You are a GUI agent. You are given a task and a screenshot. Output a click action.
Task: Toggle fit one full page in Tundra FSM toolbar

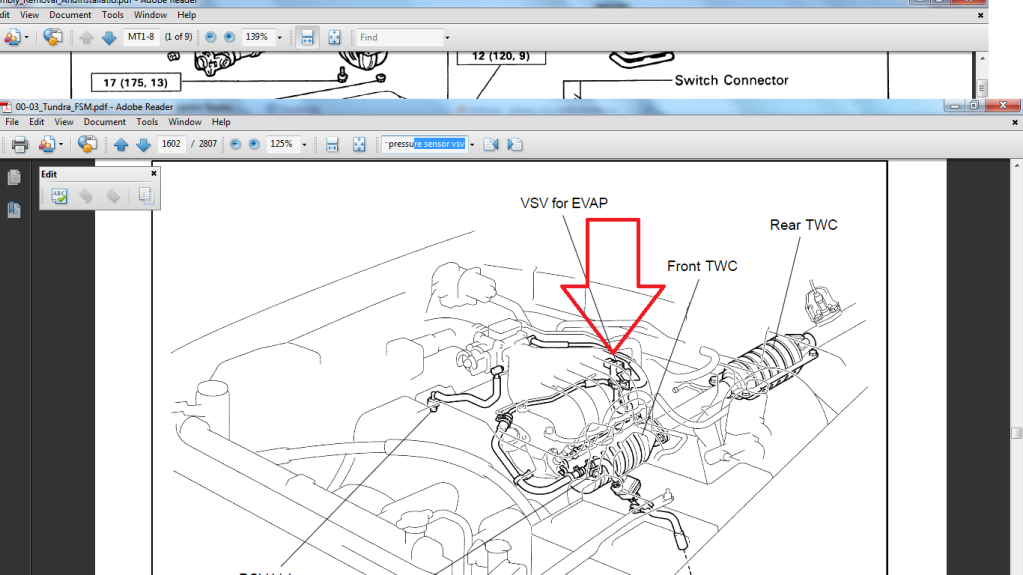pos(359,144)
